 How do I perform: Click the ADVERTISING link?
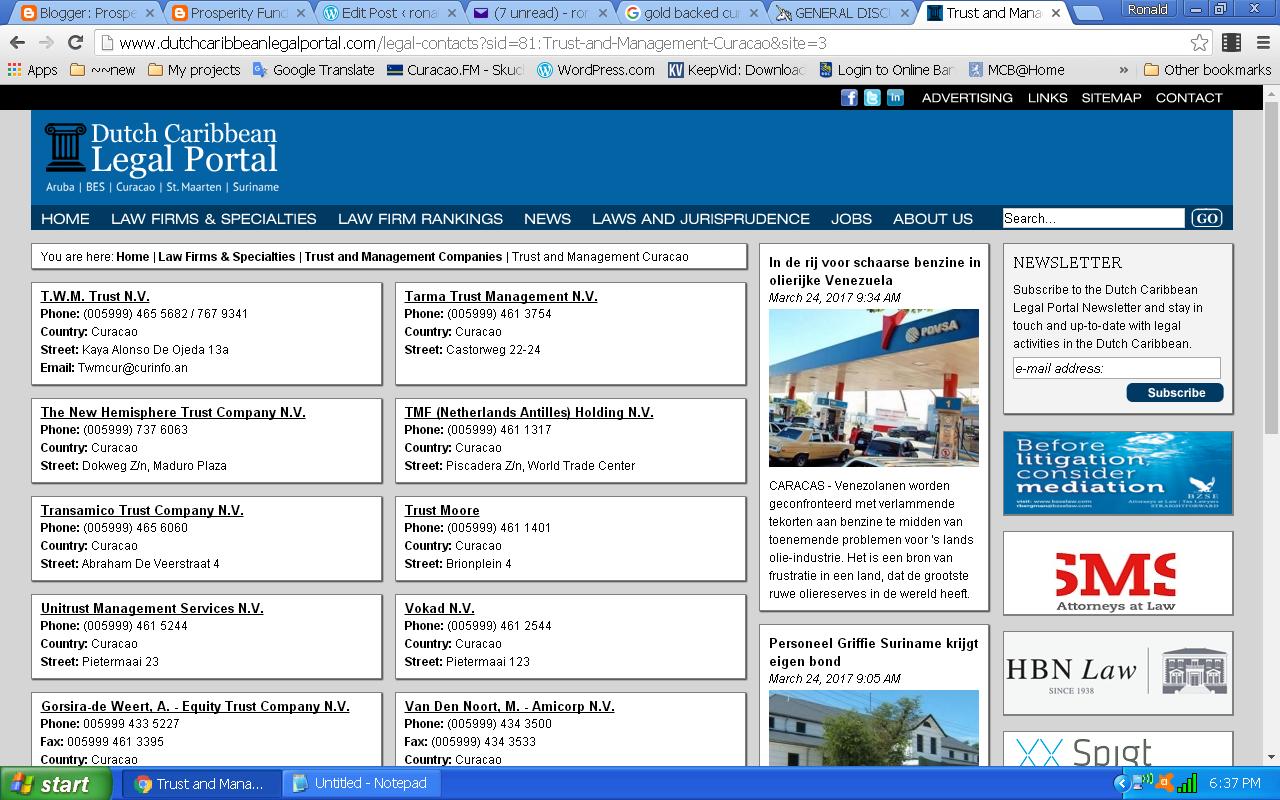click(967, 97)
